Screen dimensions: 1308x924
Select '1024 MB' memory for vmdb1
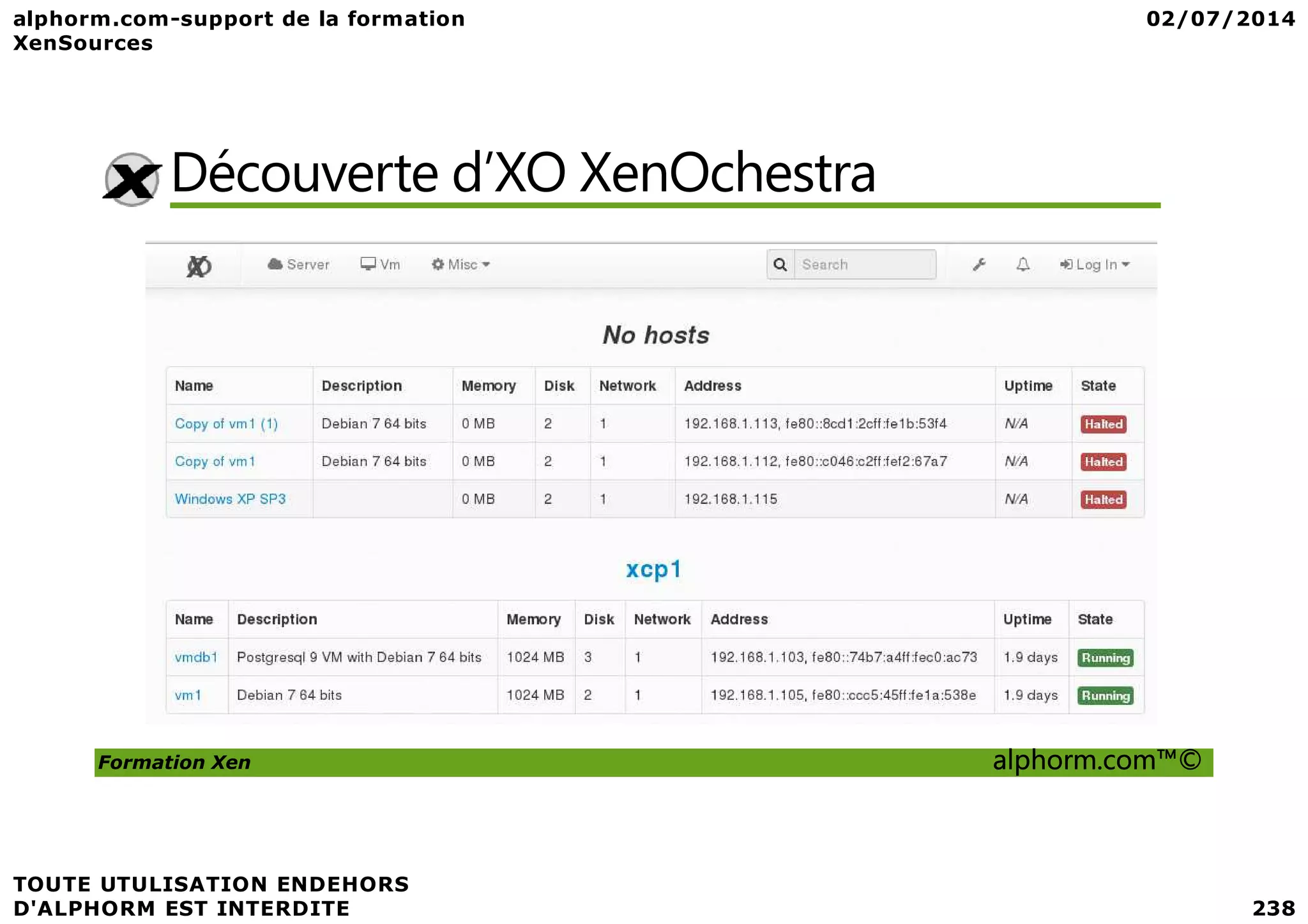pos(535,658)
